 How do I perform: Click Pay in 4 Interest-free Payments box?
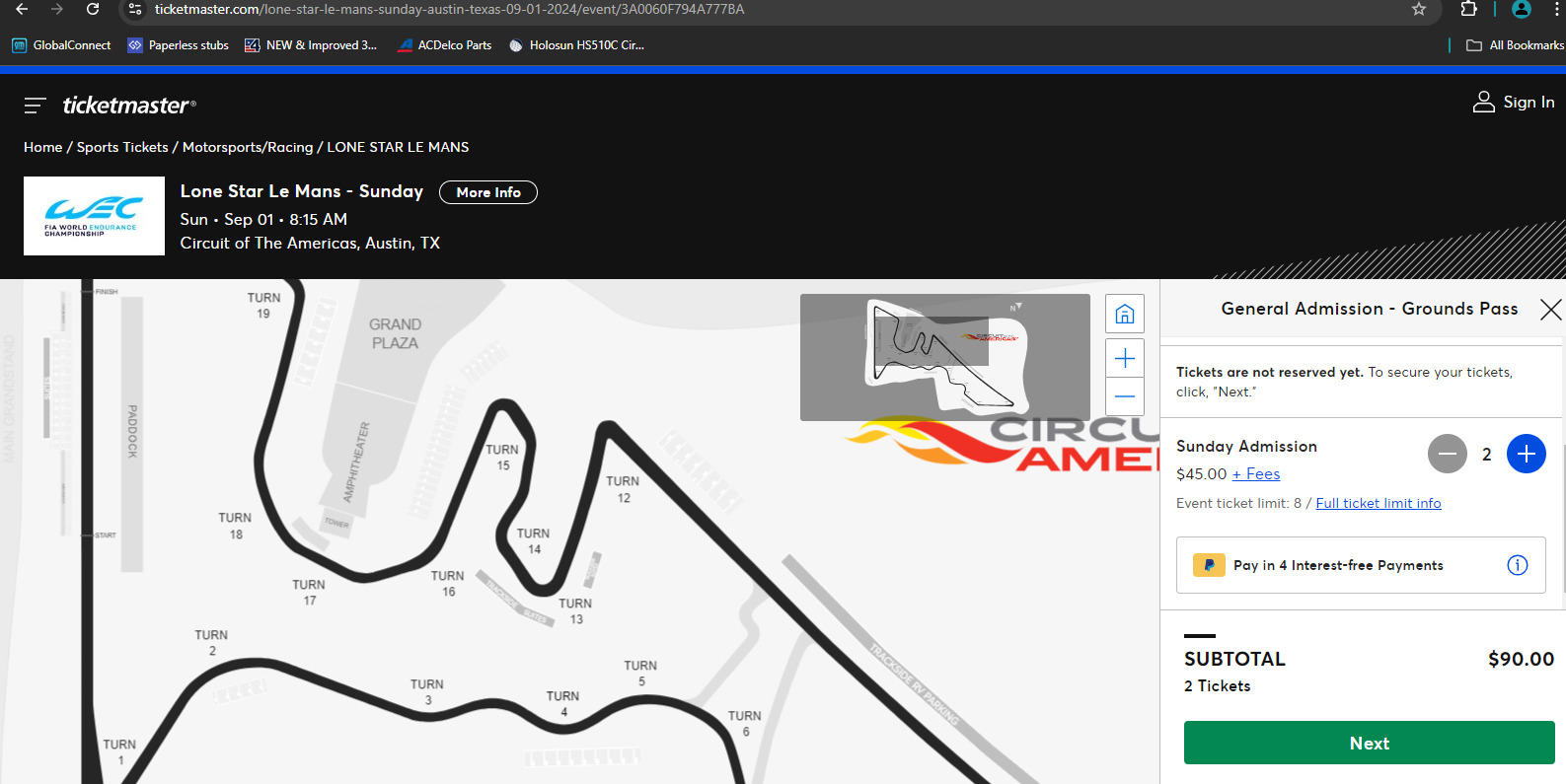click(1361, 565)
